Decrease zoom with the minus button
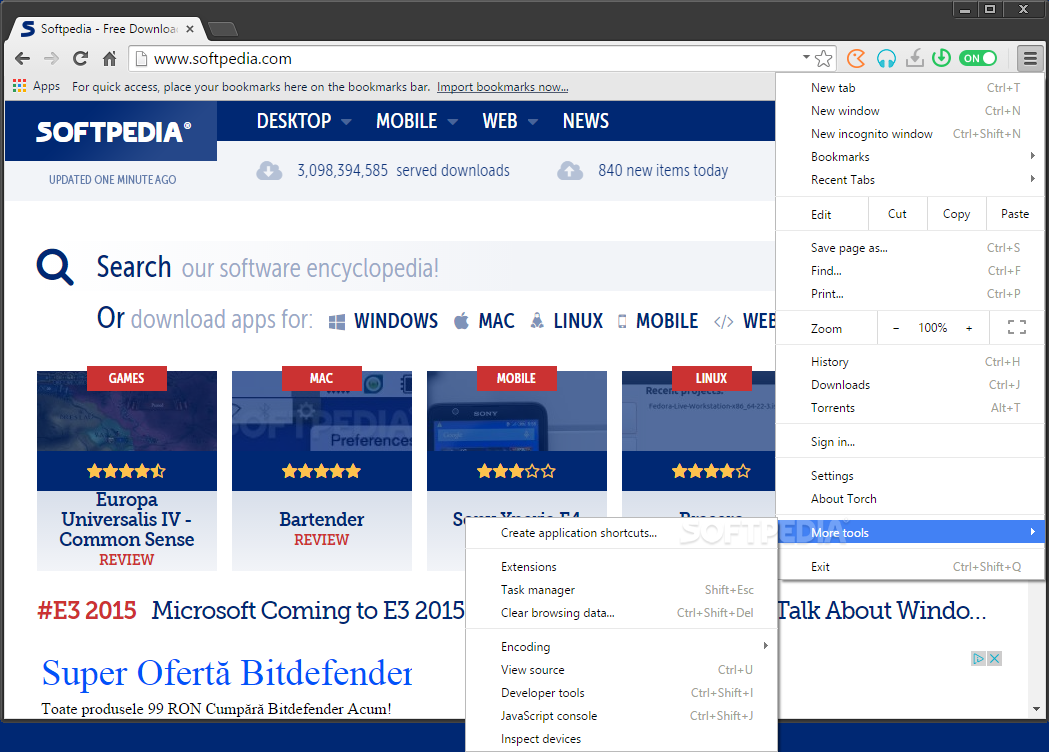The height and width of the screenshot is (752, 1049). [x=896, y=328]
